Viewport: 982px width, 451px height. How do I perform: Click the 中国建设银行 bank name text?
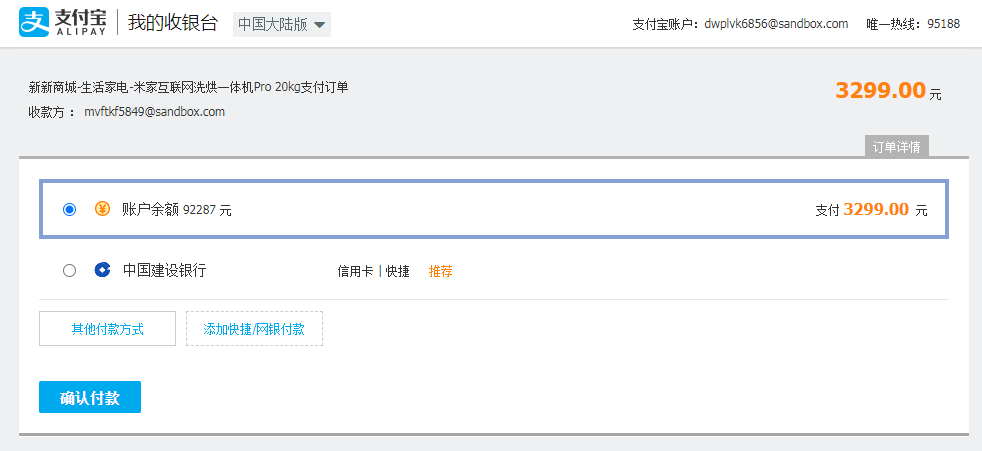(x=164, y=271)
